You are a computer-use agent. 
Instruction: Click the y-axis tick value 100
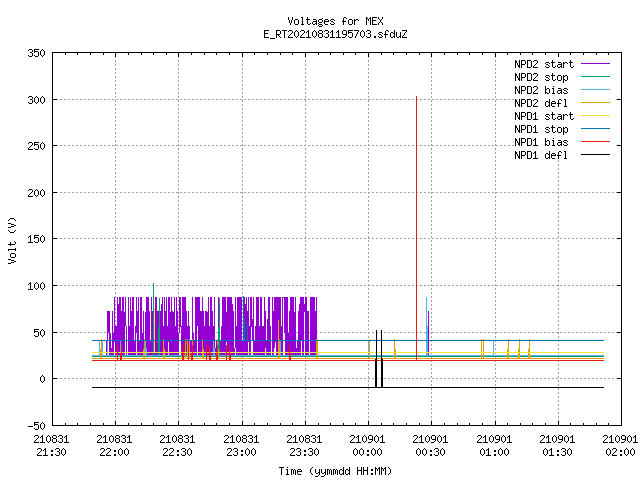coord(36,286)
